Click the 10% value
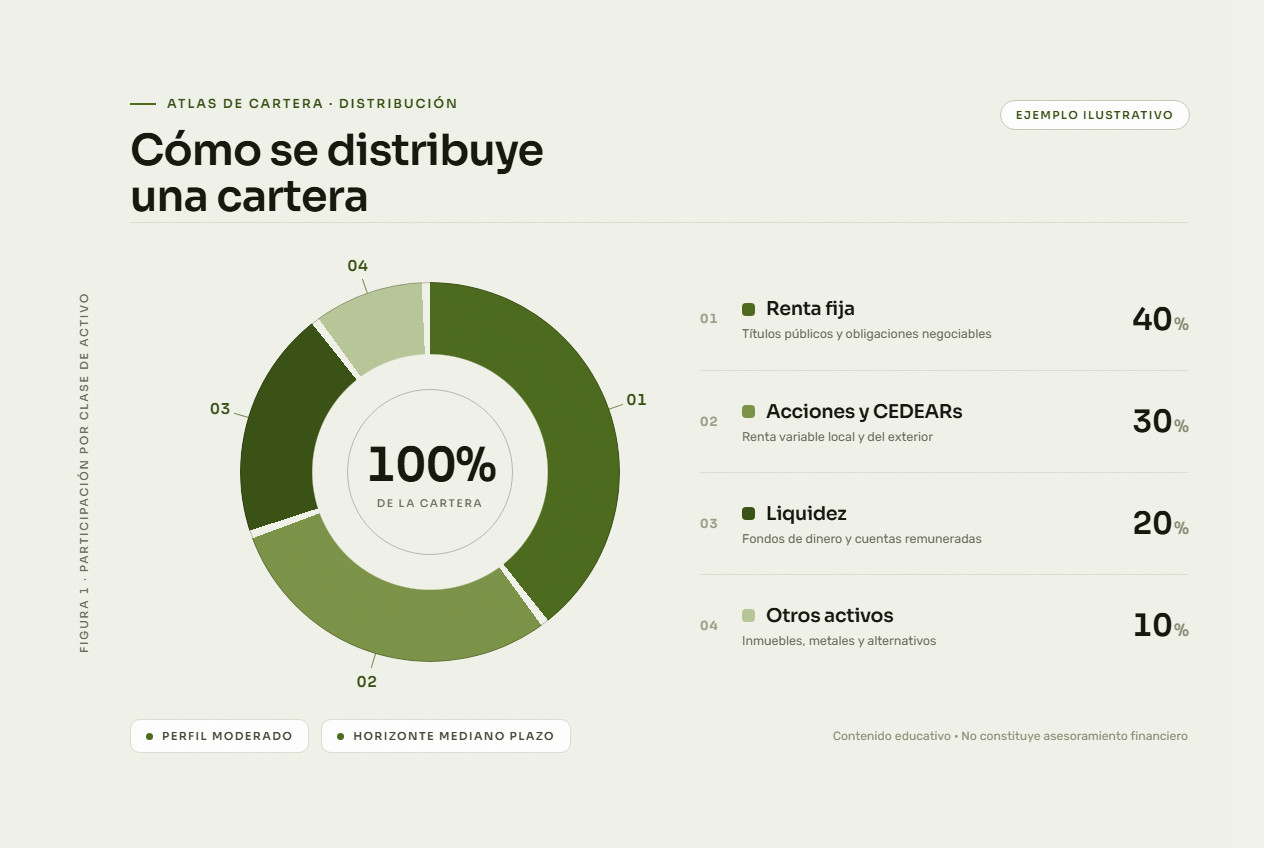Screen dimensions: 1264x848 [1160, 625]
